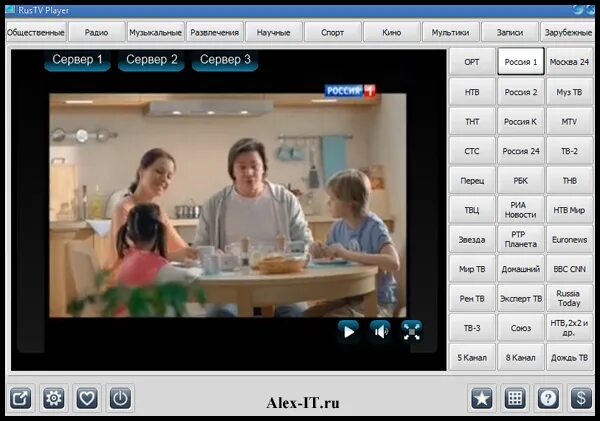Select the Мир ТВ channel
The width and height of the screenshot is (600, 421).
coord(472,269)
